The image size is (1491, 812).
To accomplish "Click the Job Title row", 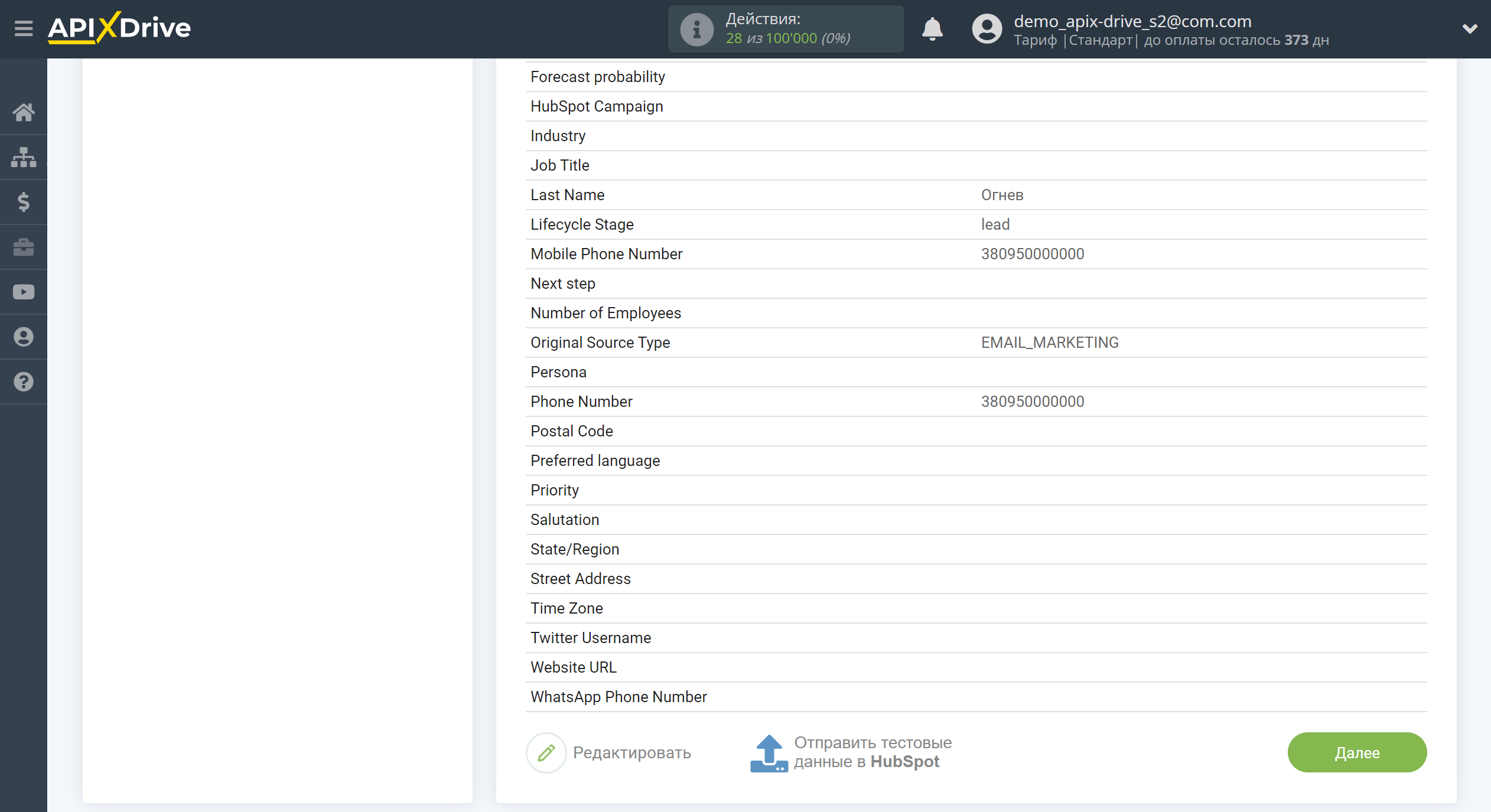I will 976,165.
